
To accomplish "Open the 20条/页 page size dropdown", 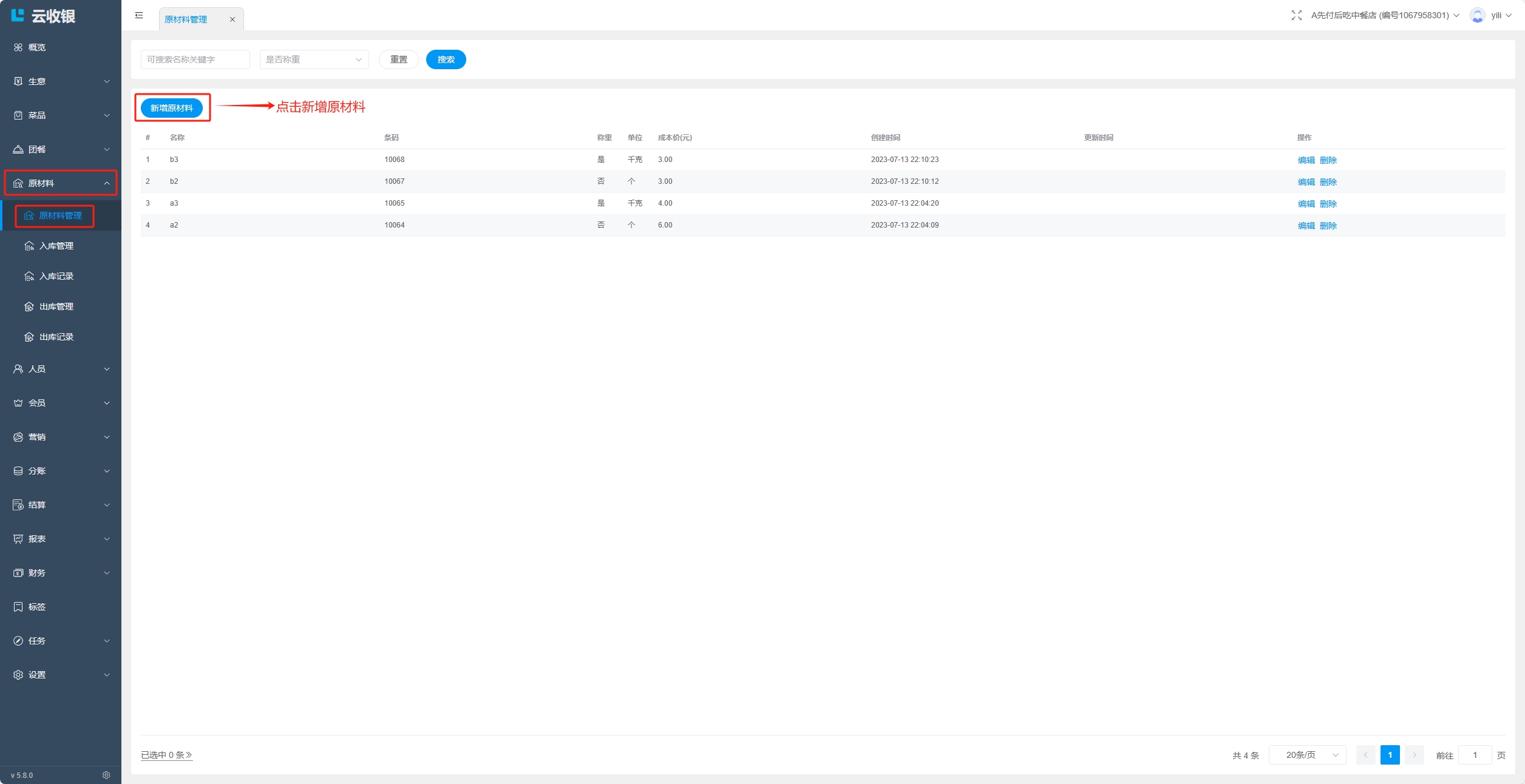I will click(x=1307, y=755).
